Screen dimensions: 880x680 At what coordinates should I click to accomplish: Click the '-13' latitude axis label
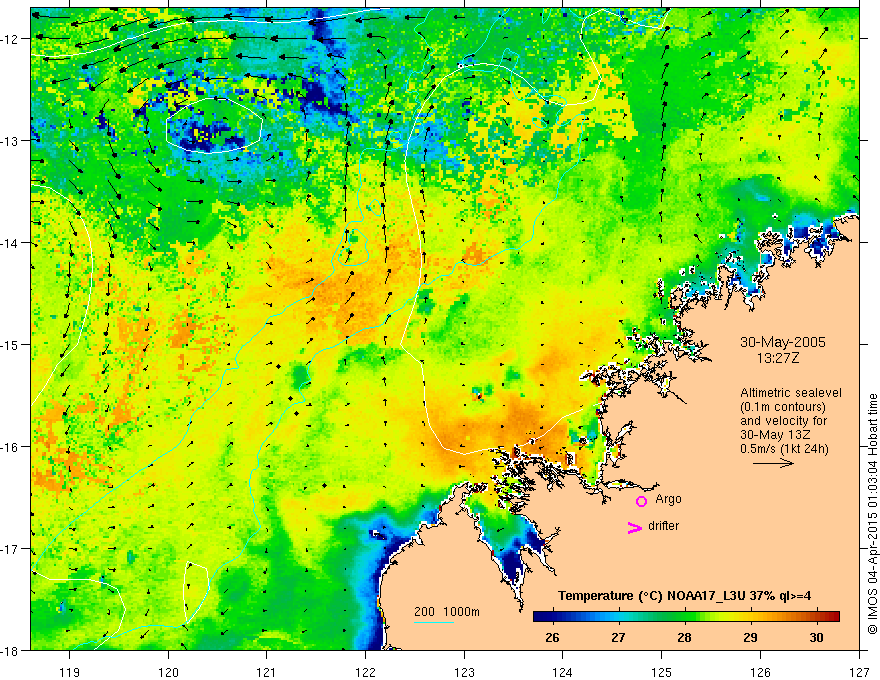click(x=10, y=141)
